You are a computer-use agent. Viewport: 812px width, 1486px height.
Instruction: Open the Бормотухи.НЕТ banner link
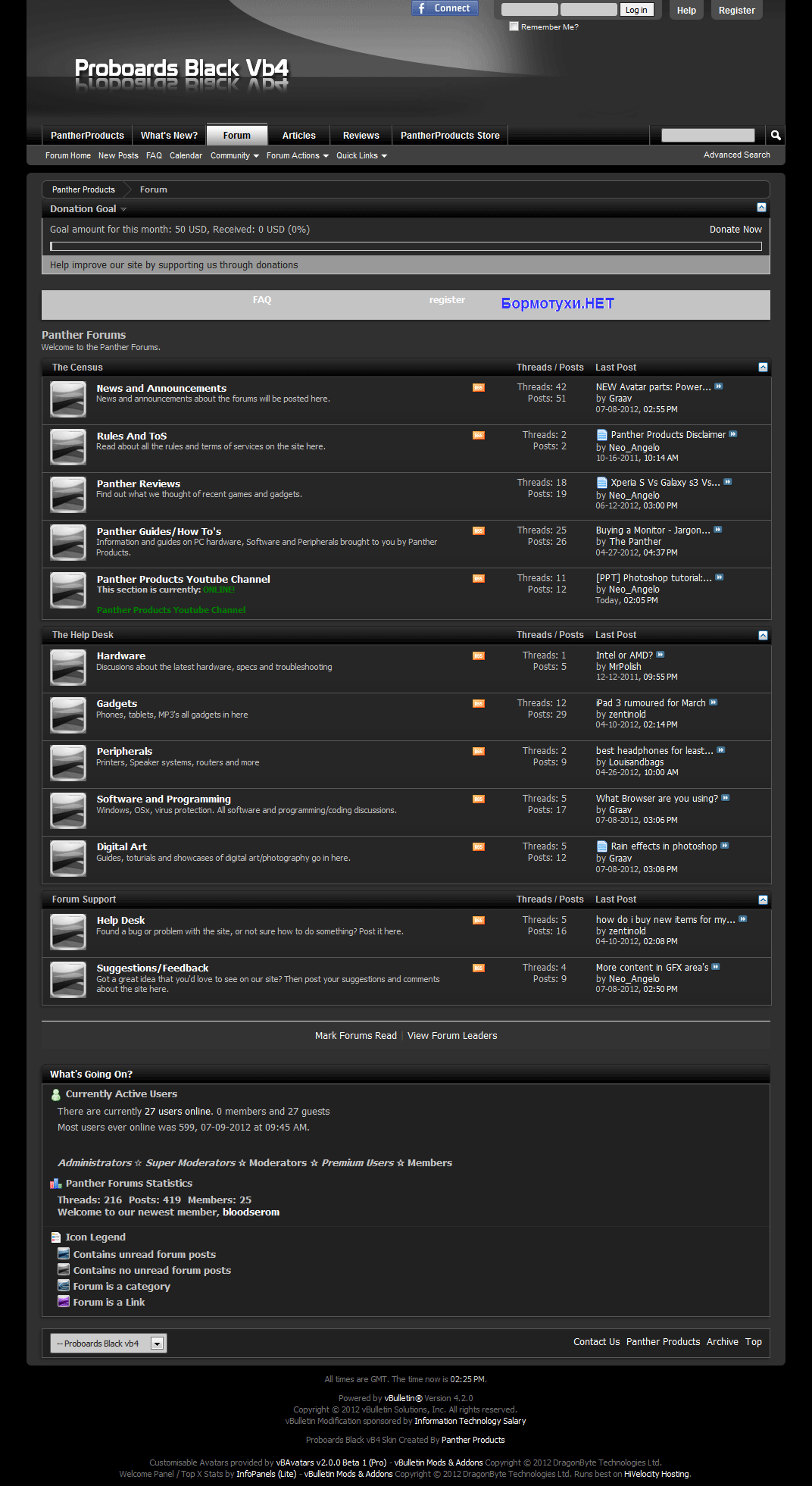(557, 303)
